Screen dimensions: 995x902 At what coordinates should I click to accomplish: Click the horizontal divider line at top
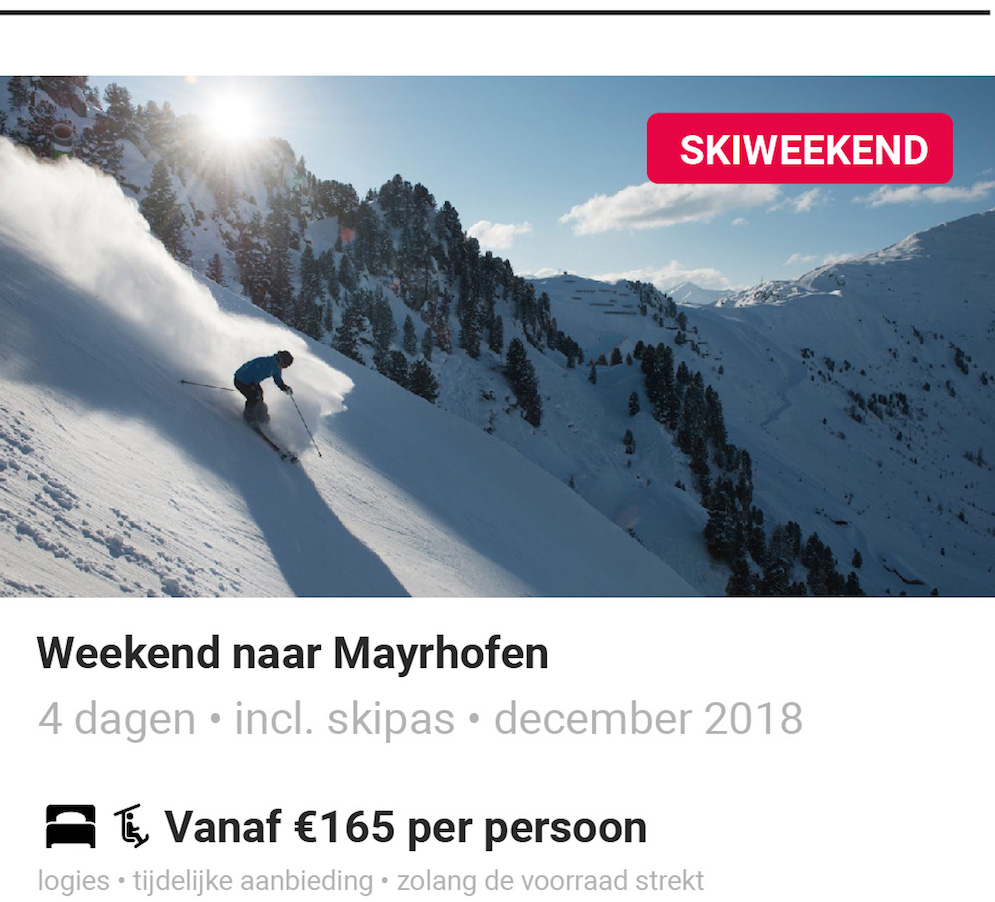coord(495,12)
